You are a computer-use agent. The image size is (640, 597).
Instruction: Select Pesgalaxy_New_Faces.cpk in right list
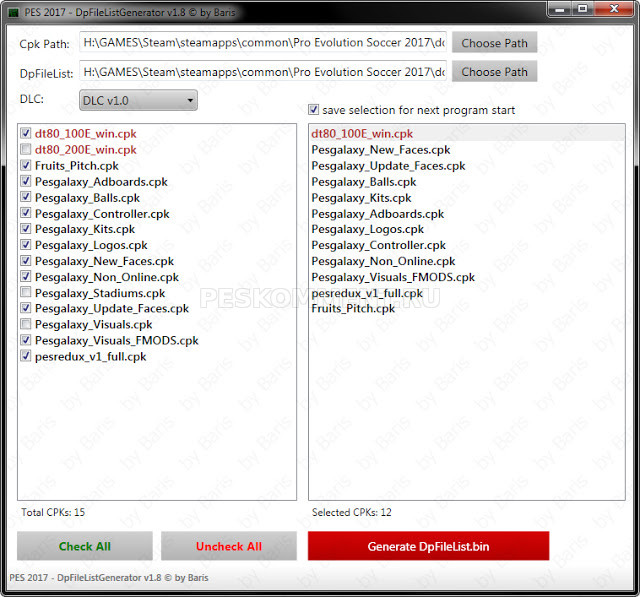point(467,150)
